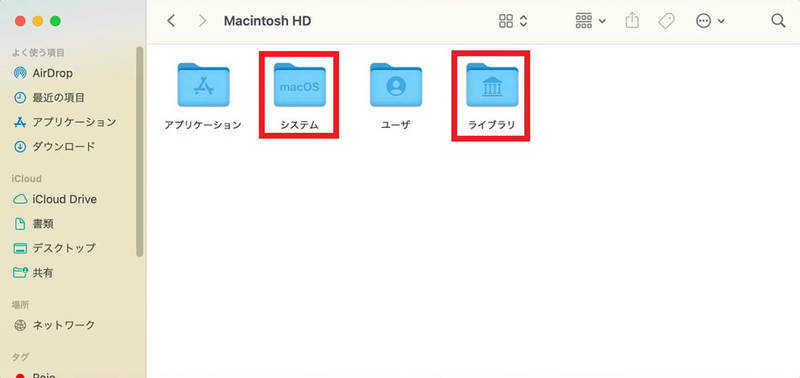This screenshot has height=378, width=800.
Task: Go back with the left chevron
Action: 171,21
